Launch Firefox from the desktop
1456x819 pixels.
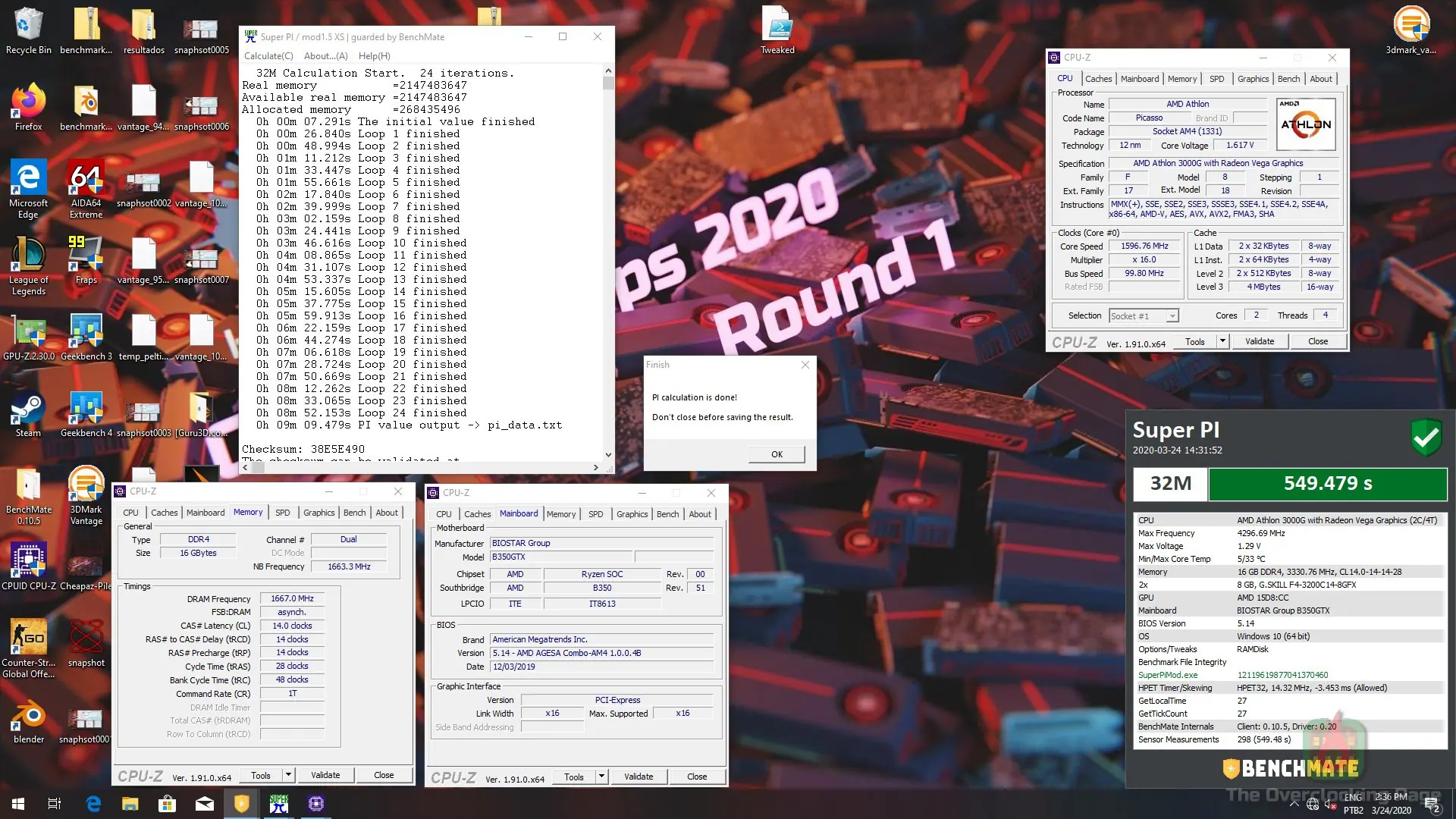click(x=28, y=107)
